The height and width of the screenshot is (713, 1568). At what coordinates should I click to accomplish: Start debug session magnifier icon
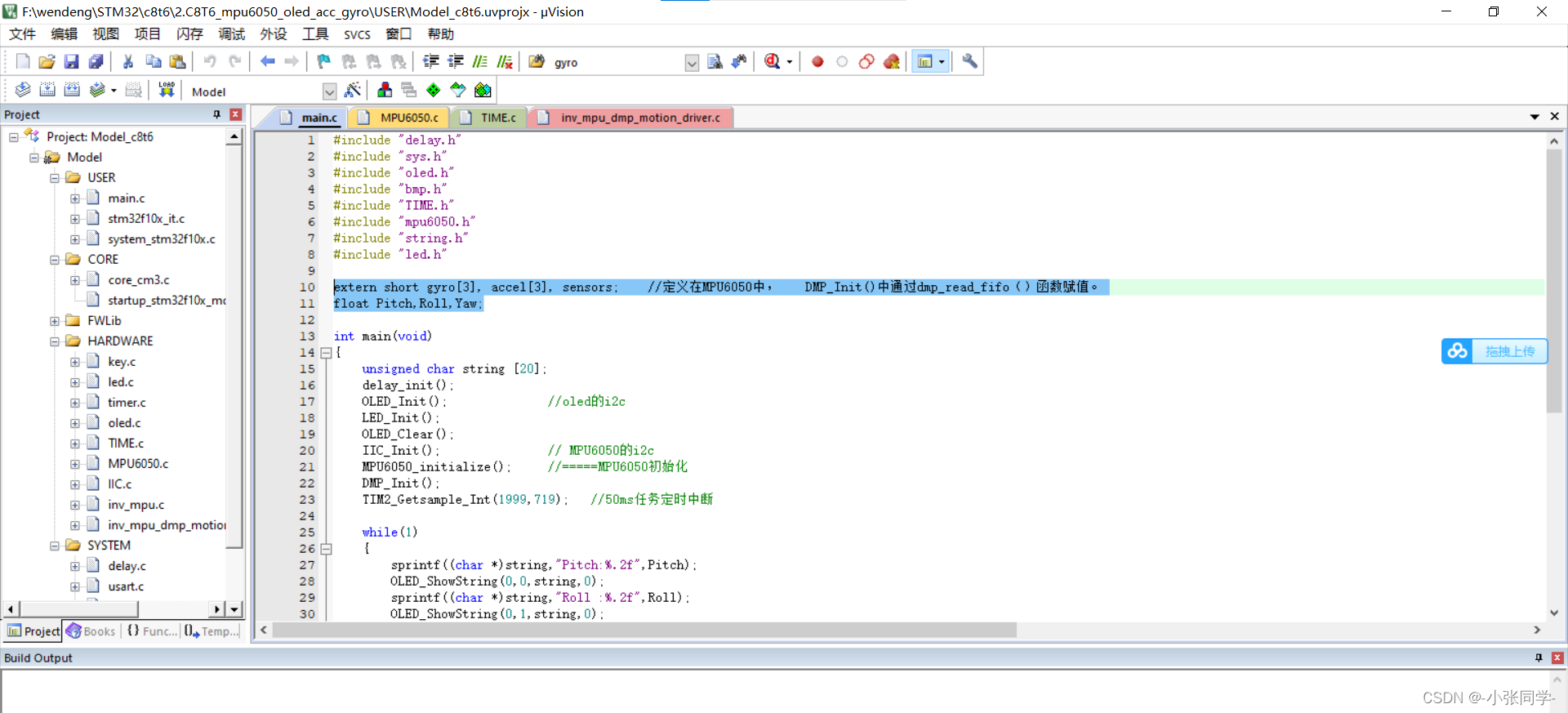click(772, 61)
